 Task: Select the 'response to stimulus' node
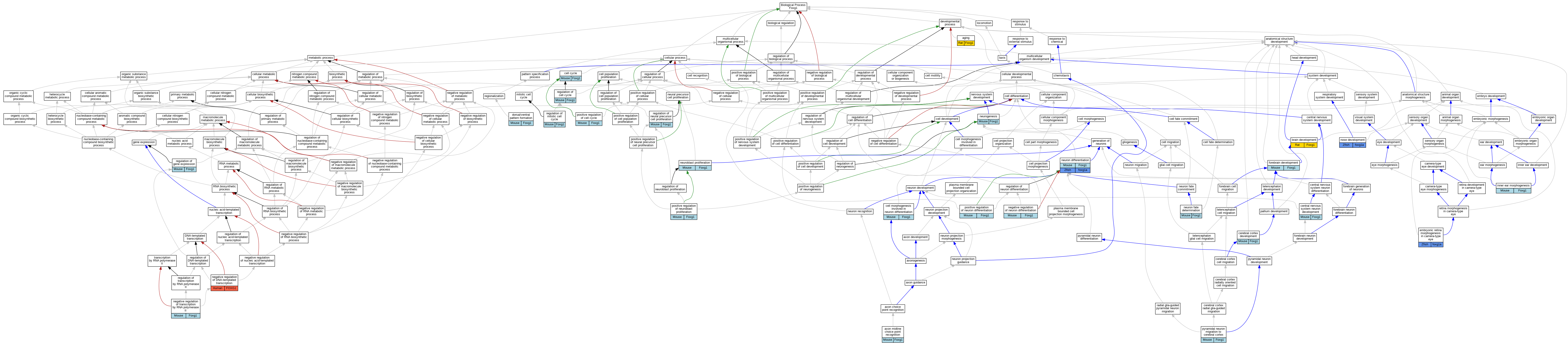click(x=1020, y=23)
